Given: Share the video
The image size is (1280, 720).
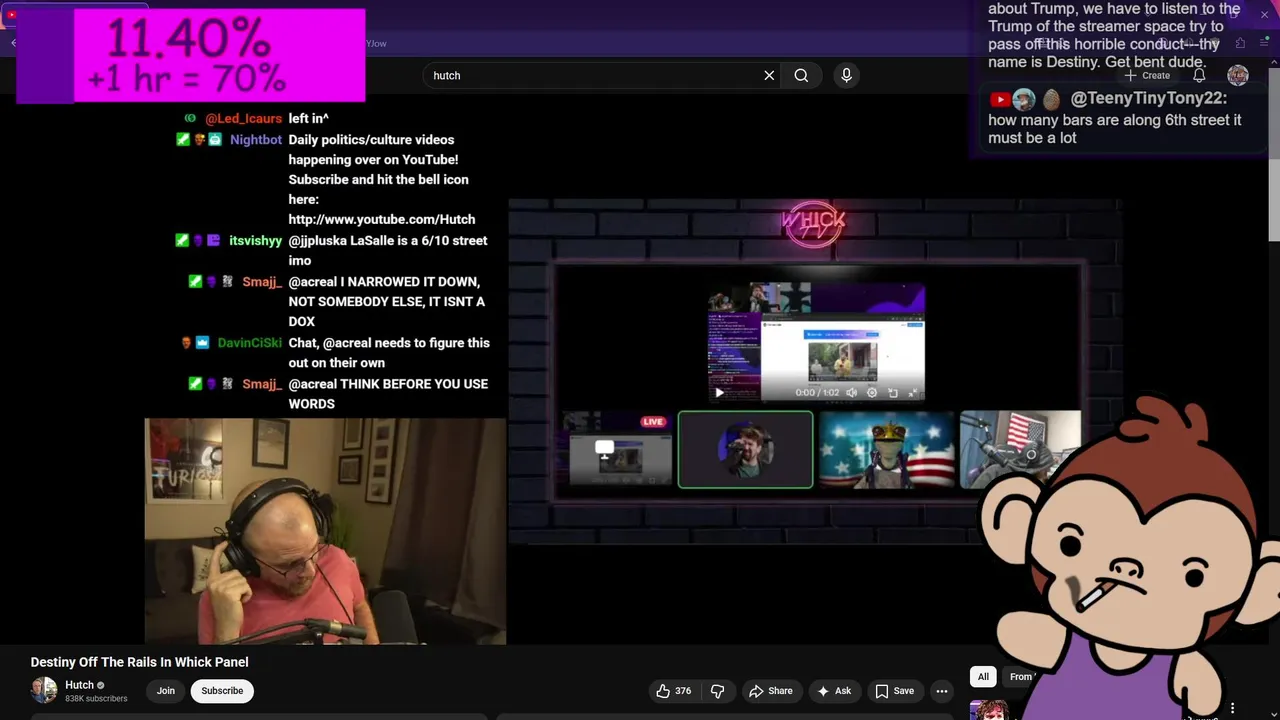Looking at the screenshot, I should tap(771, 691).
